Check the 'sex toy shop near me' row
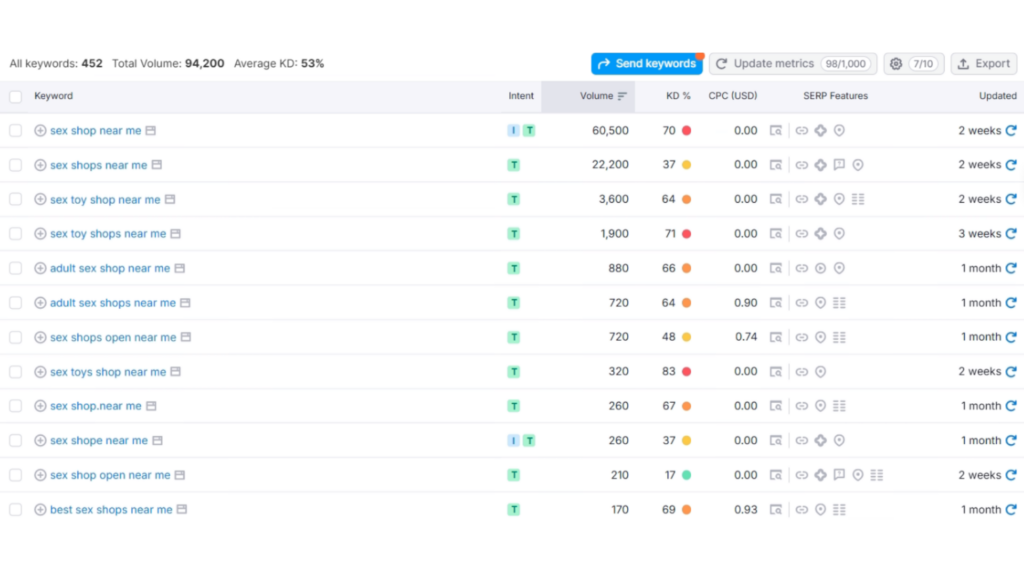Viewport: 1024px width, 576px height. [x=16, y=199]
